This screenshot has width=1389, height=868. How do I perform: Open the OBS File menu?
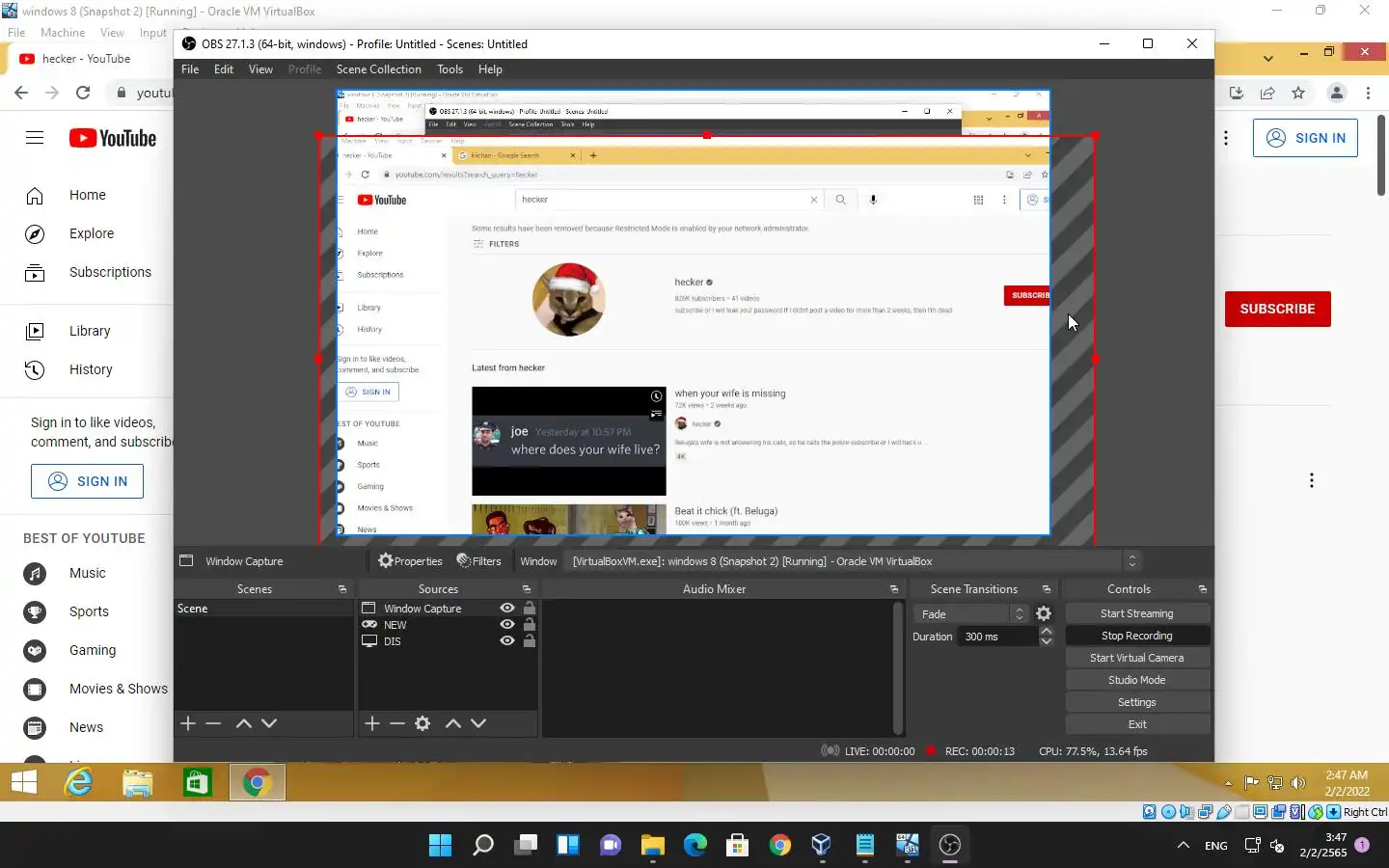click(x=190, y=69)
